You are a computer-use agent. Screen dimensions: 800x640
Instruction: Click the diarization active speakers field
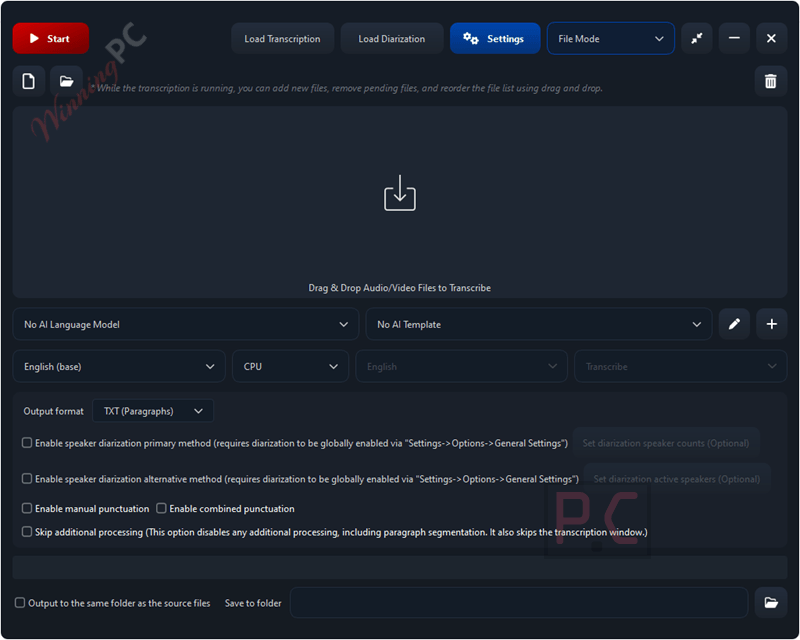pos(677,479)
